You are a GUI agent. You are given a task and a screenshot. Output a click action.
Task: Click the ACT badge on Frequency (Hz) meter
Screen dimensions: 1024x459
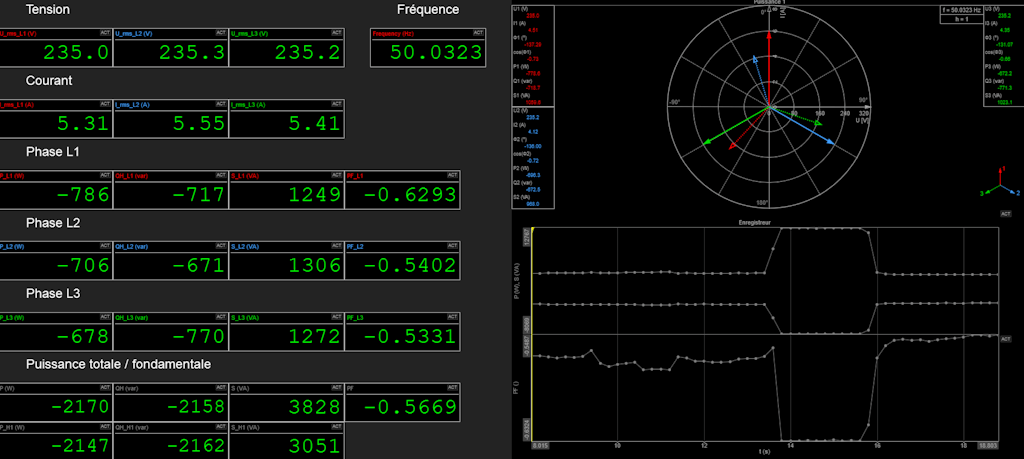(x=479, y=32)
